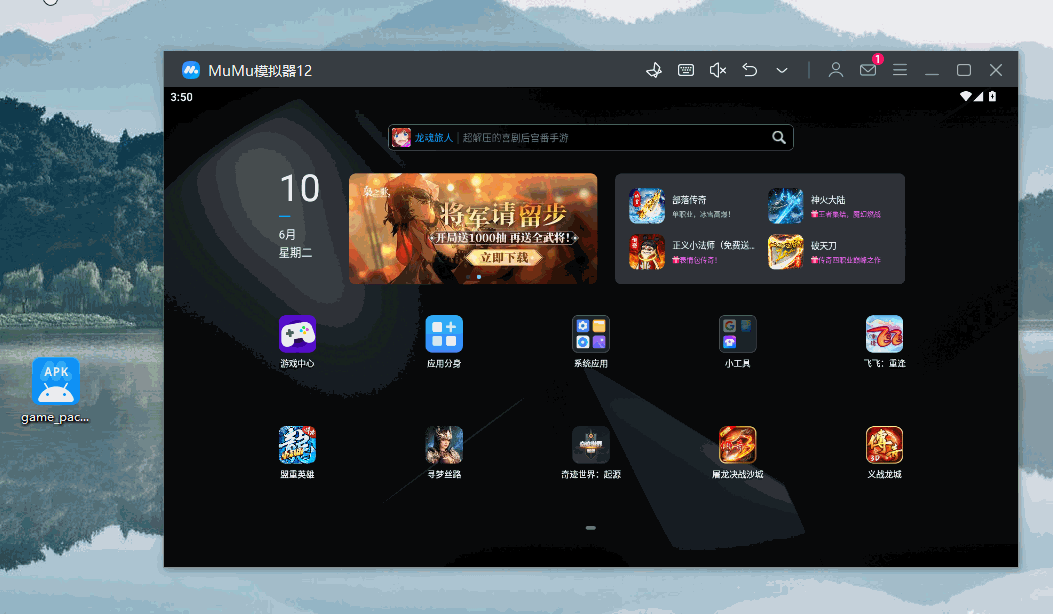Toggle the muted speaker sound icon

tap(718, 70)
